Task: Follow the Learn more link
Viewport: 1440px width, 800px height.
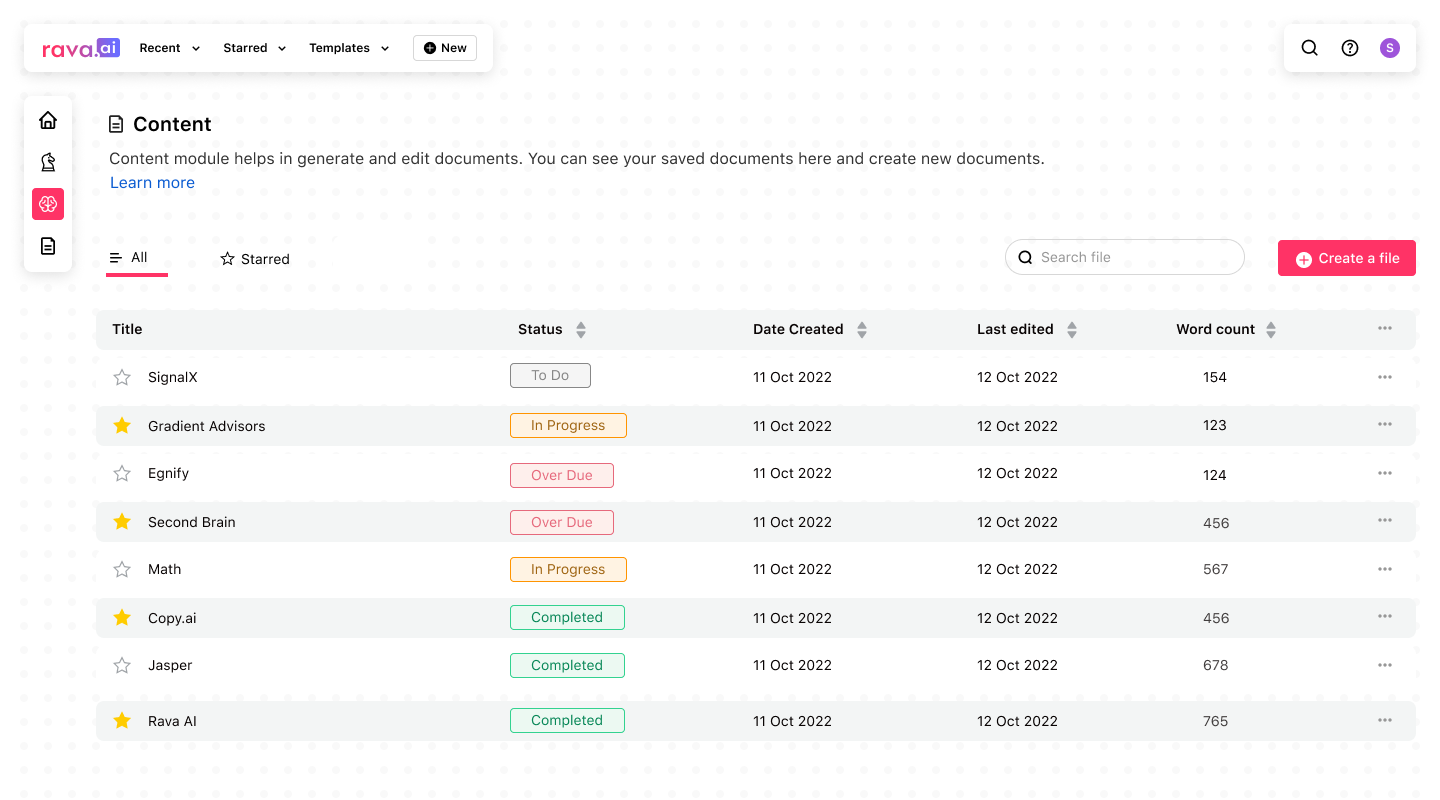Action: (x=152, y=183)
